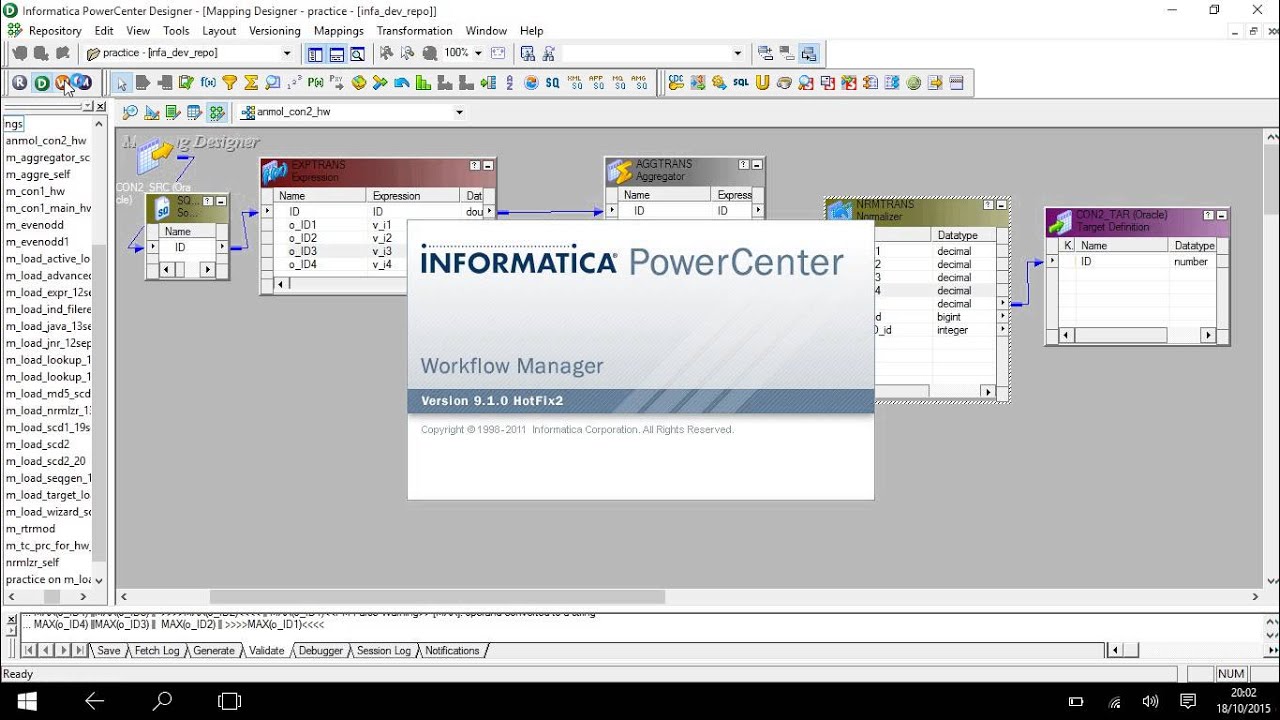The width and height of the screenshot is (1280, 720).
Task: Open the Source Analyzer tool icon
Action: (130, 112)
